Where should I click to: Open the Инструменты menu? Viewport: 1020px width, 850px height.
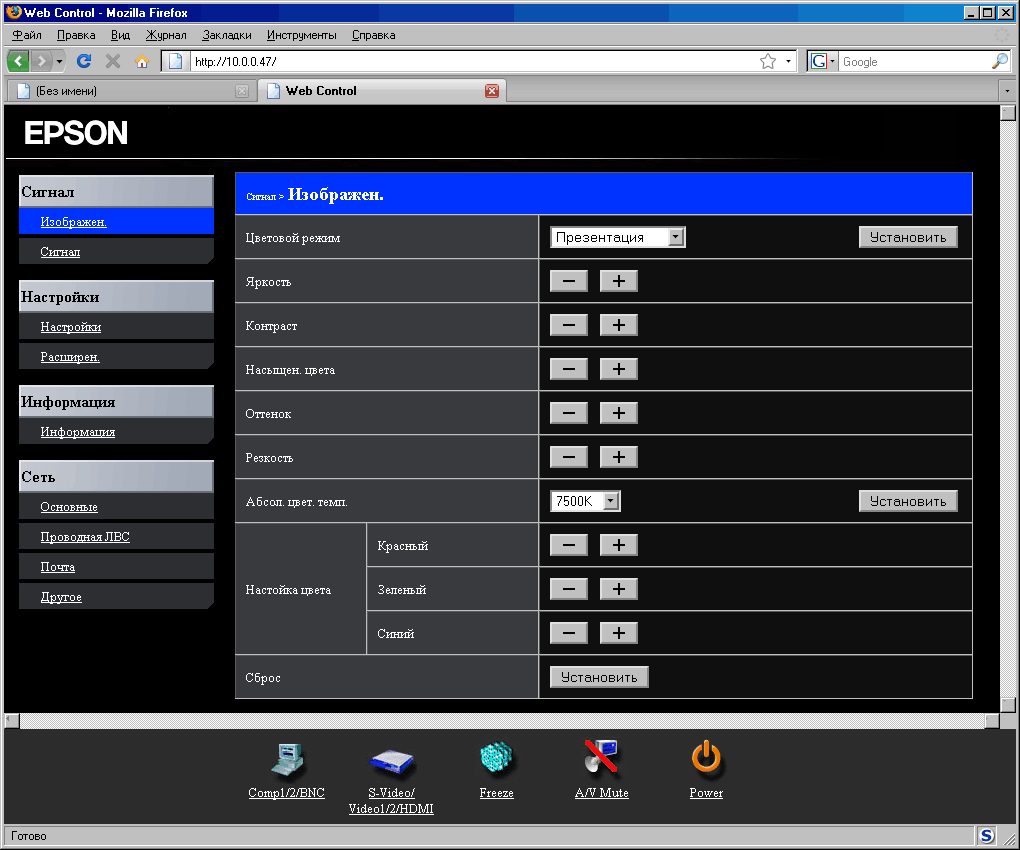[302, 35]
